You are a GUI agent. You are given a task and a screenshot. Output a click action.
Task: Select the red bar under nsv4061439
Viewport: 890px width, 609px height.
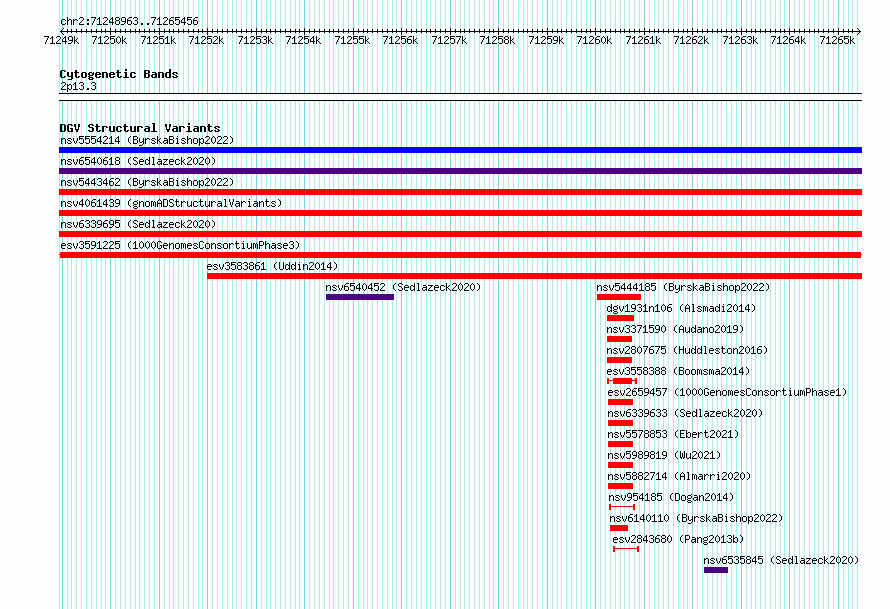(460, 213)
